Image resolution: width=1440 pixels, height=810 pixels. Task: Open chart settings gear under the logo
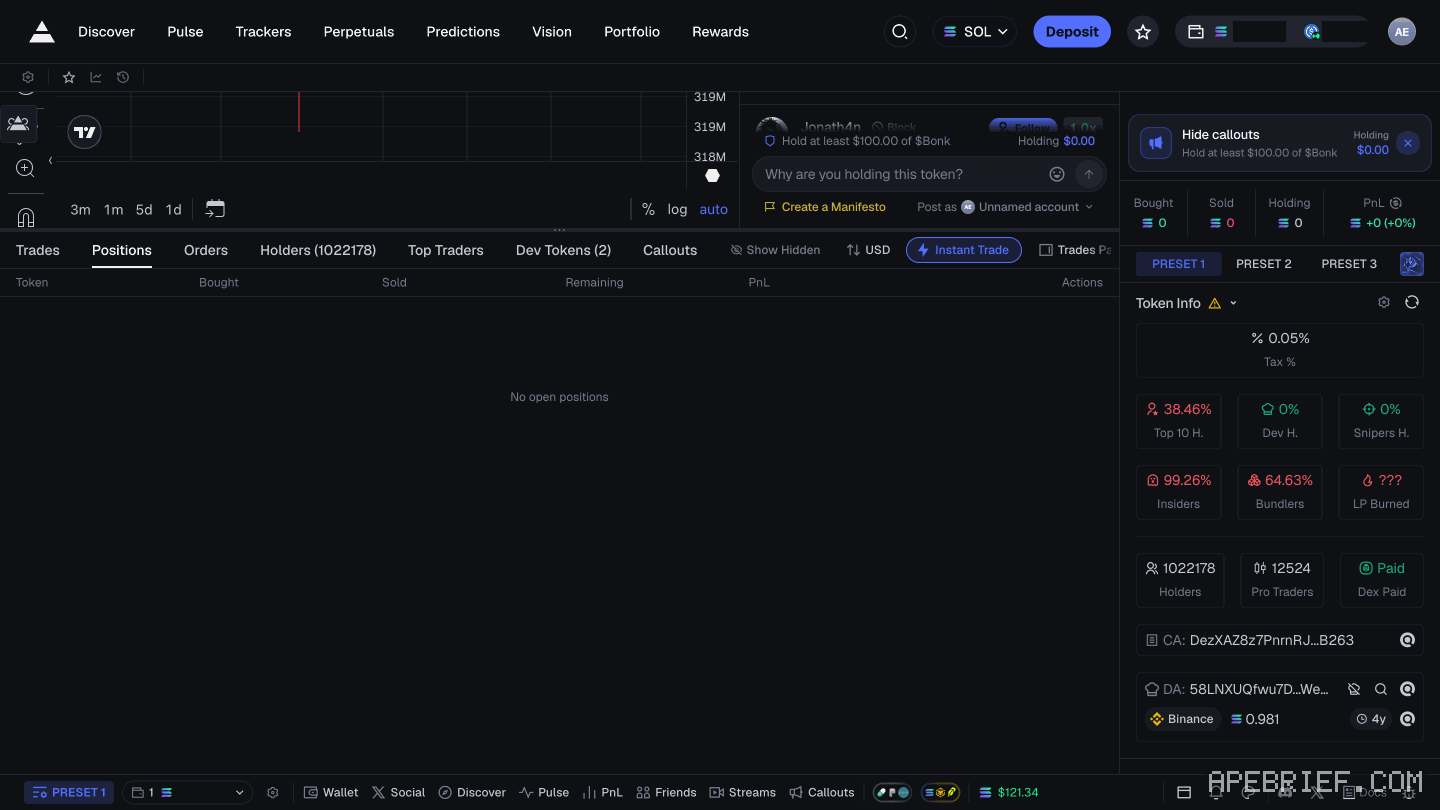(x=28, y=77)
